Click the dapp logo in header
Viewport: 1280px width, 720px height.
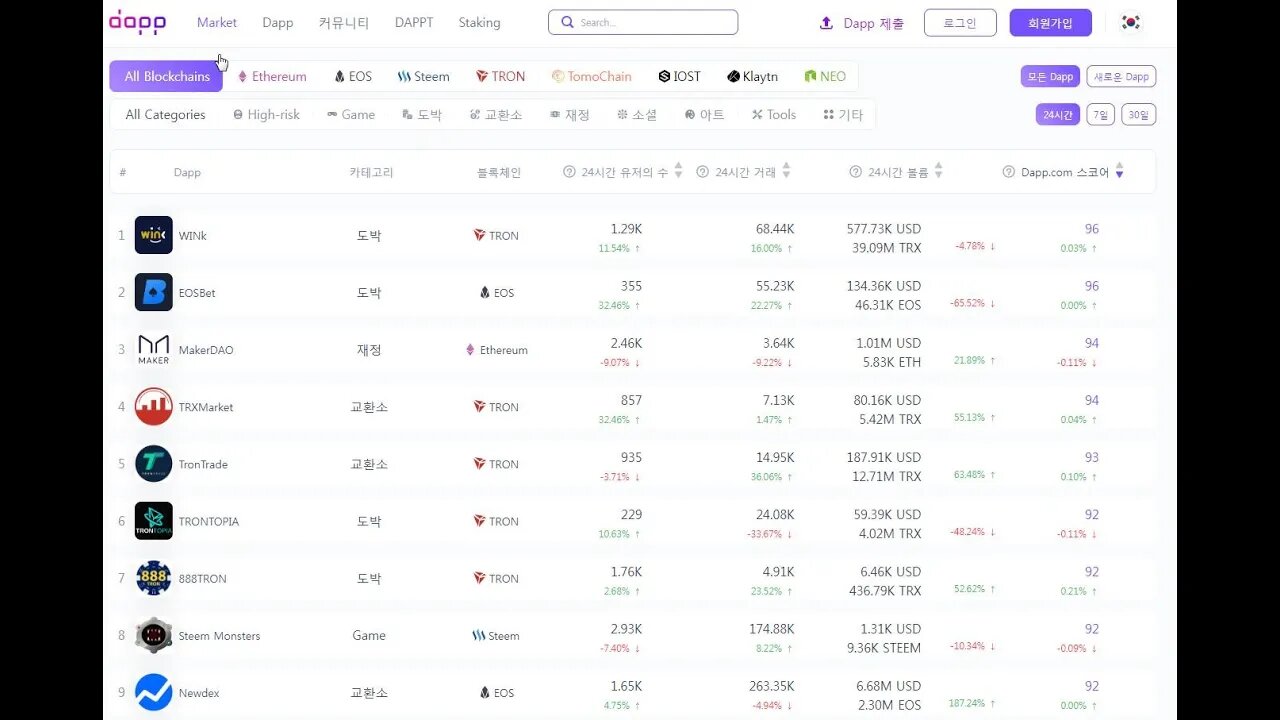coord(137,22)
